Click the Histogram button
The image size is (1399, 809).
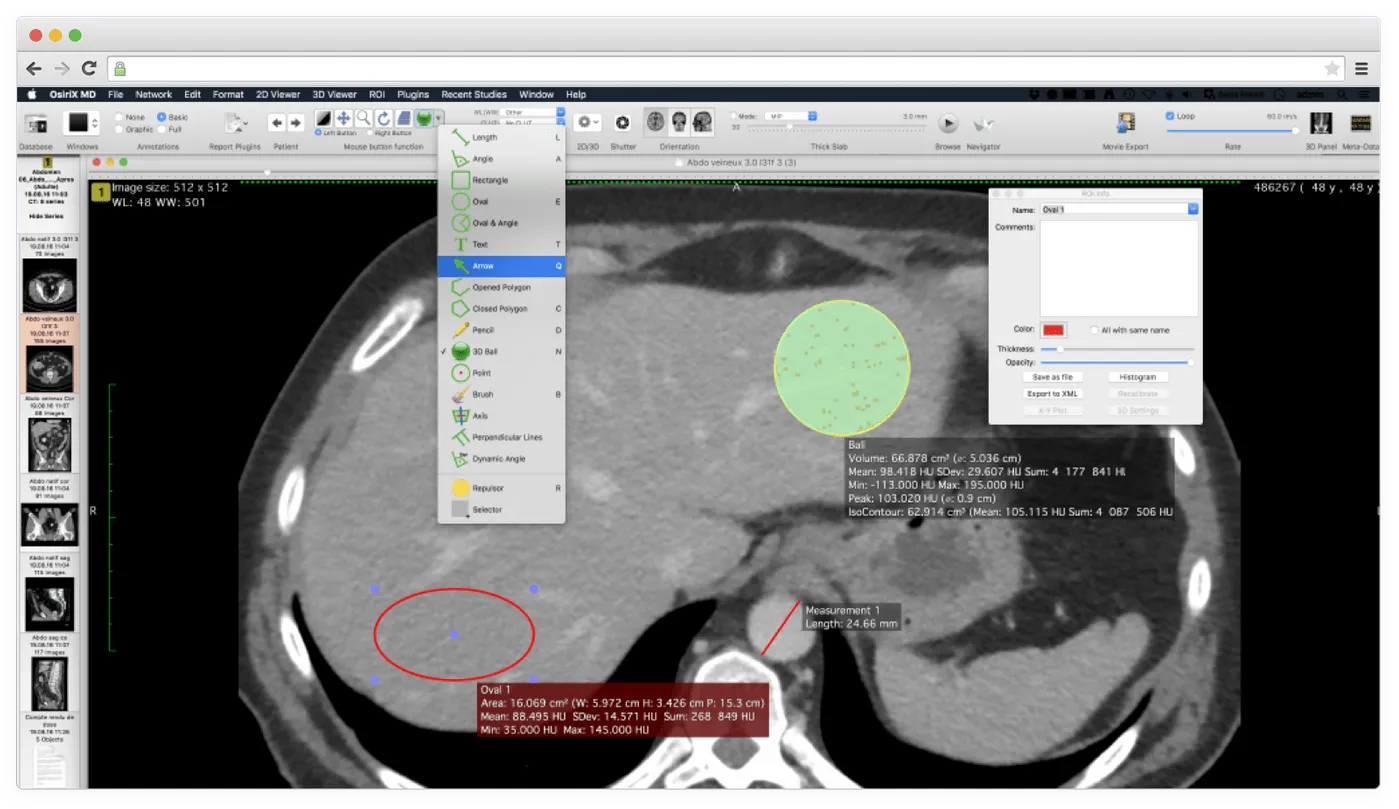coord(1138,377)
